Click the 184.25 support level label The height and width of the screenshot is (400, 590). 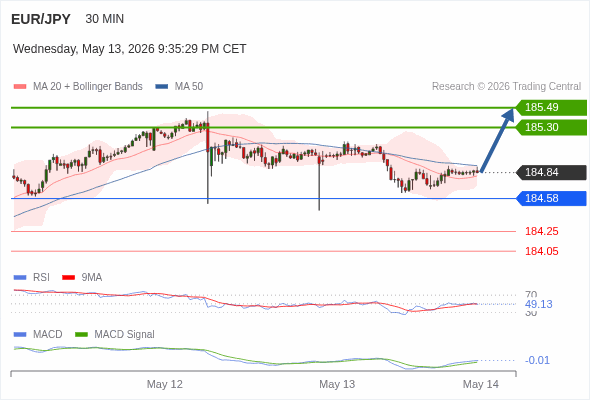542,231
